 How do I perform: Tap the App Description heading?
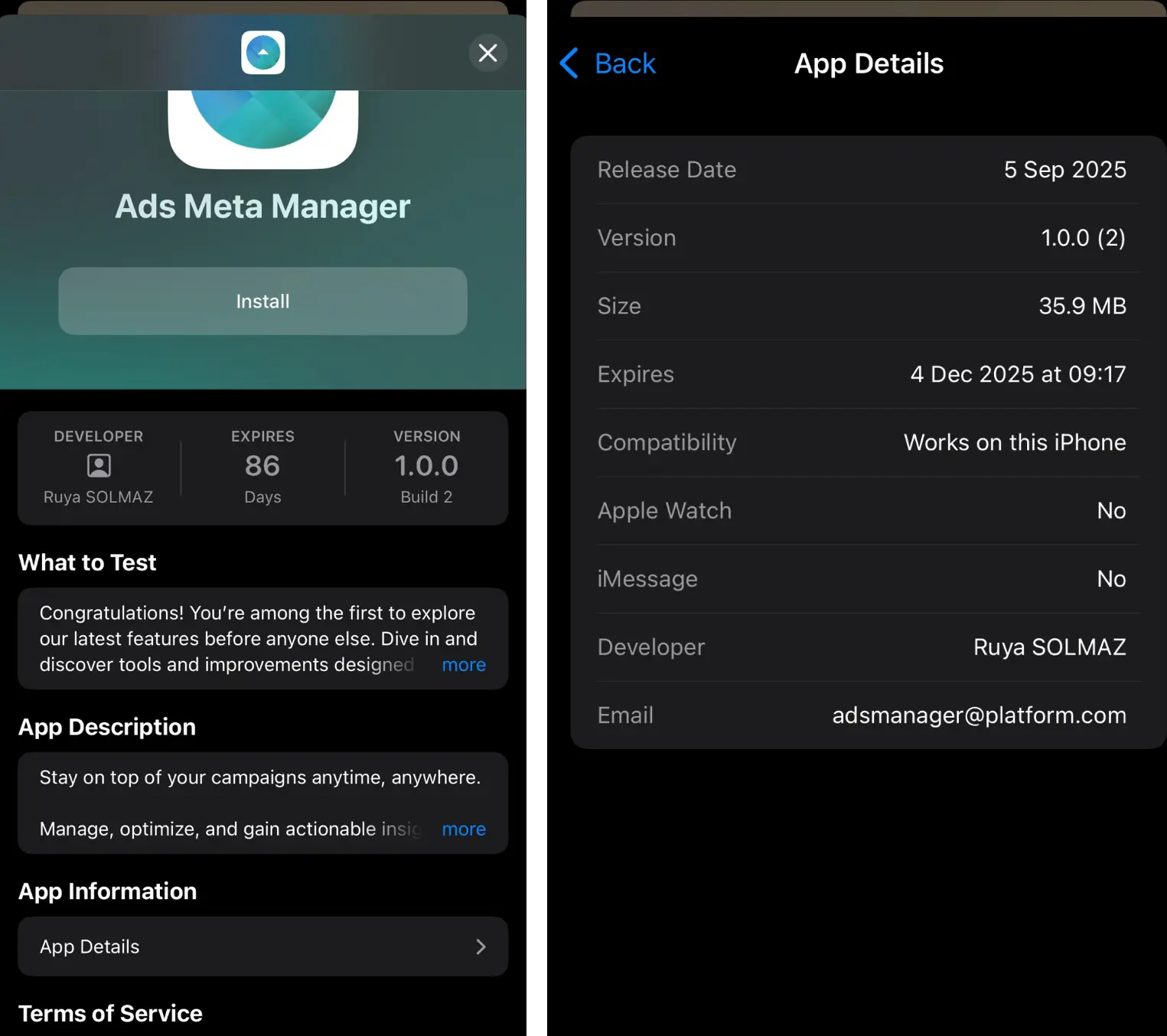pyautogui.click(x=107, y=728)
